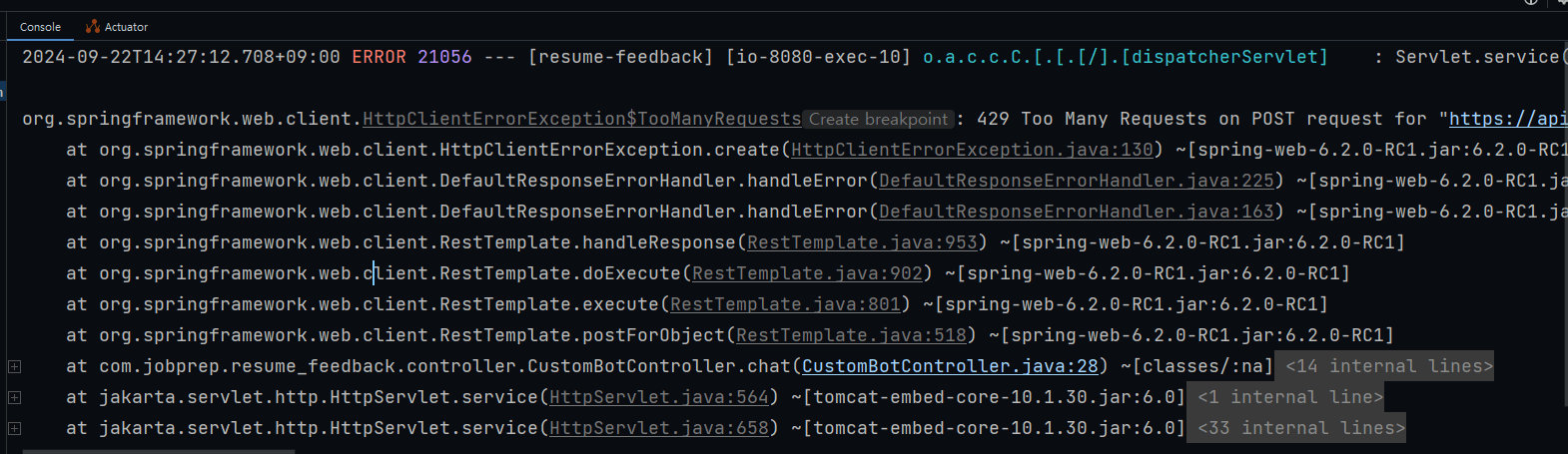
Task: Open the HttpClientErrorException.java:130 source link
Action: (971, 151)
